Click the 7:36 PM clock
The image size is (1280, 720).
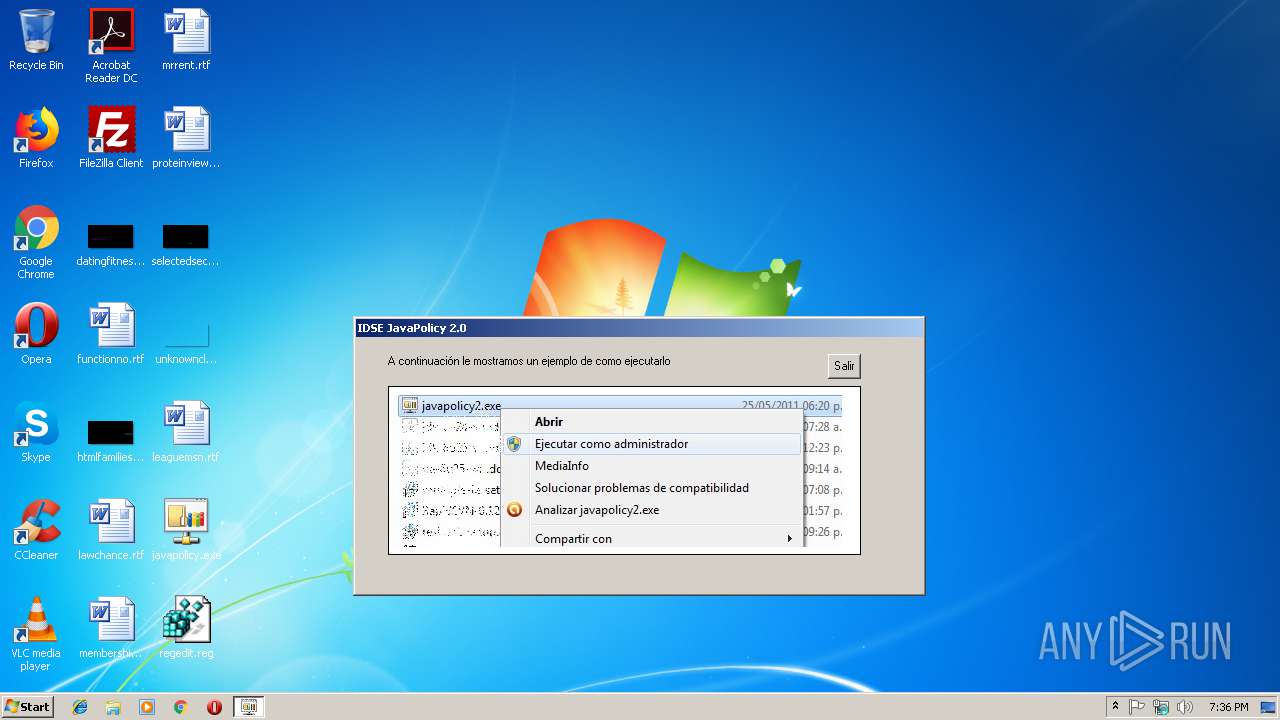pos(1228,707)
